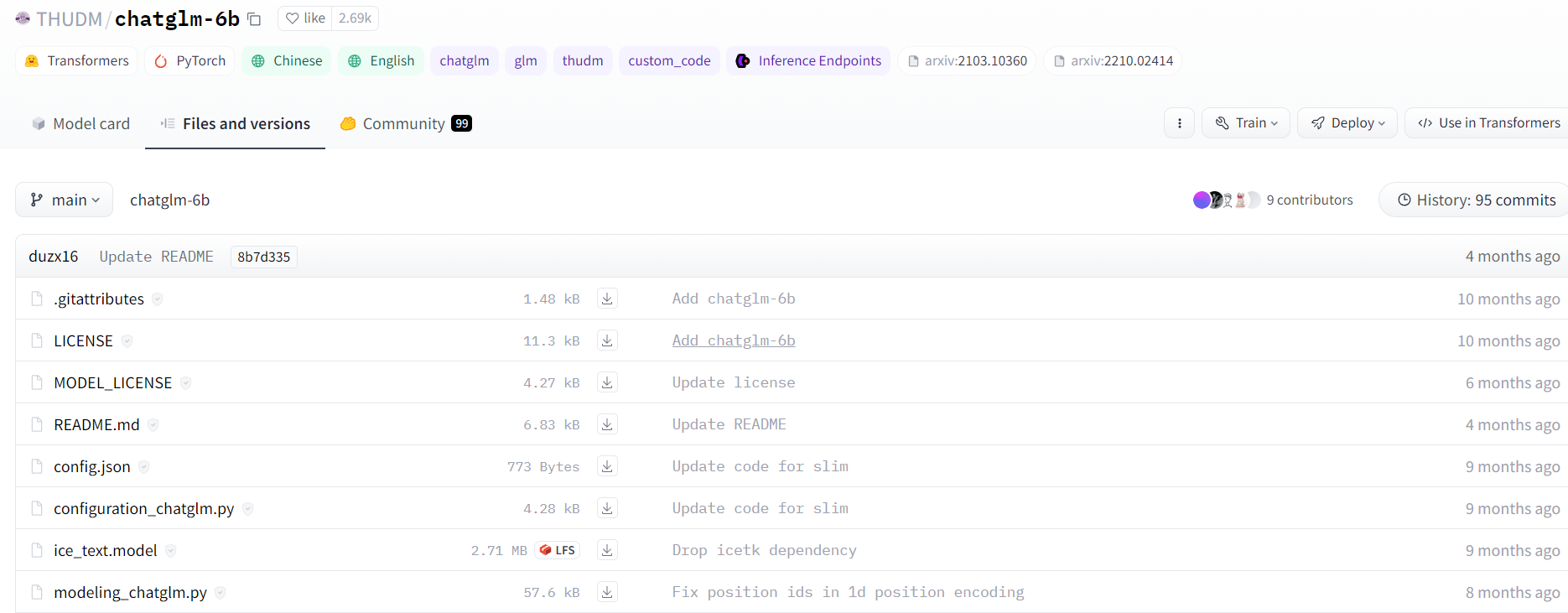Viewport: 1568px width, 613px height.
Task: Click security scan icon next to LICENSE
Action: coord(127,340)
